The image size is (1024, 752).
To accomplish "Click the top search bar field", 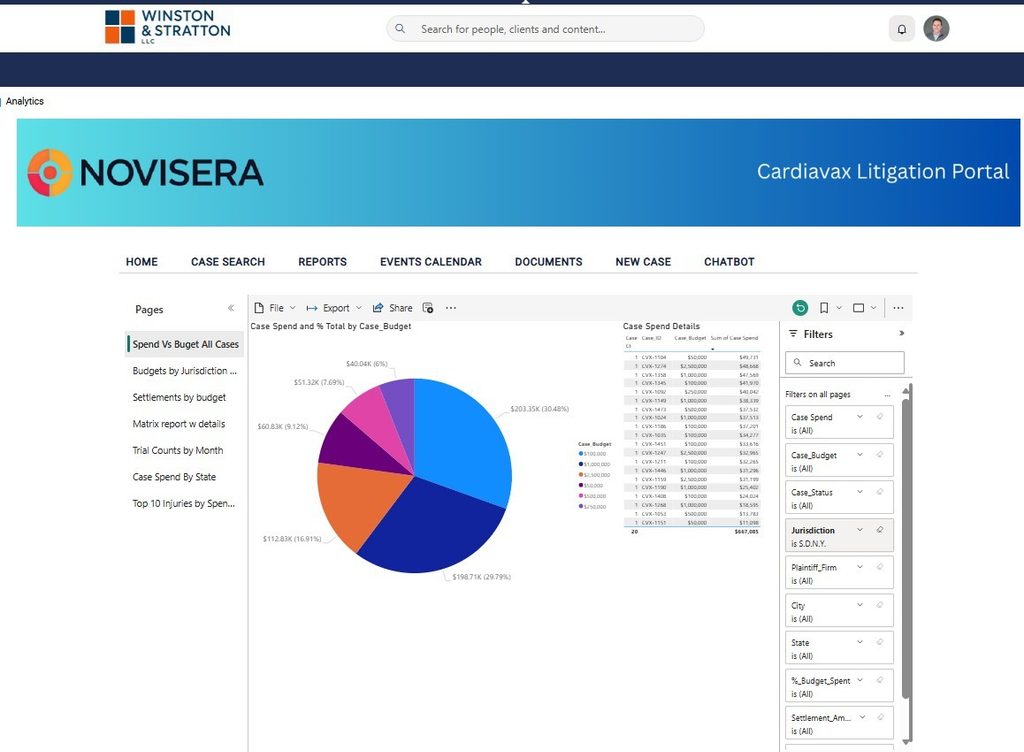I will 546,29.
